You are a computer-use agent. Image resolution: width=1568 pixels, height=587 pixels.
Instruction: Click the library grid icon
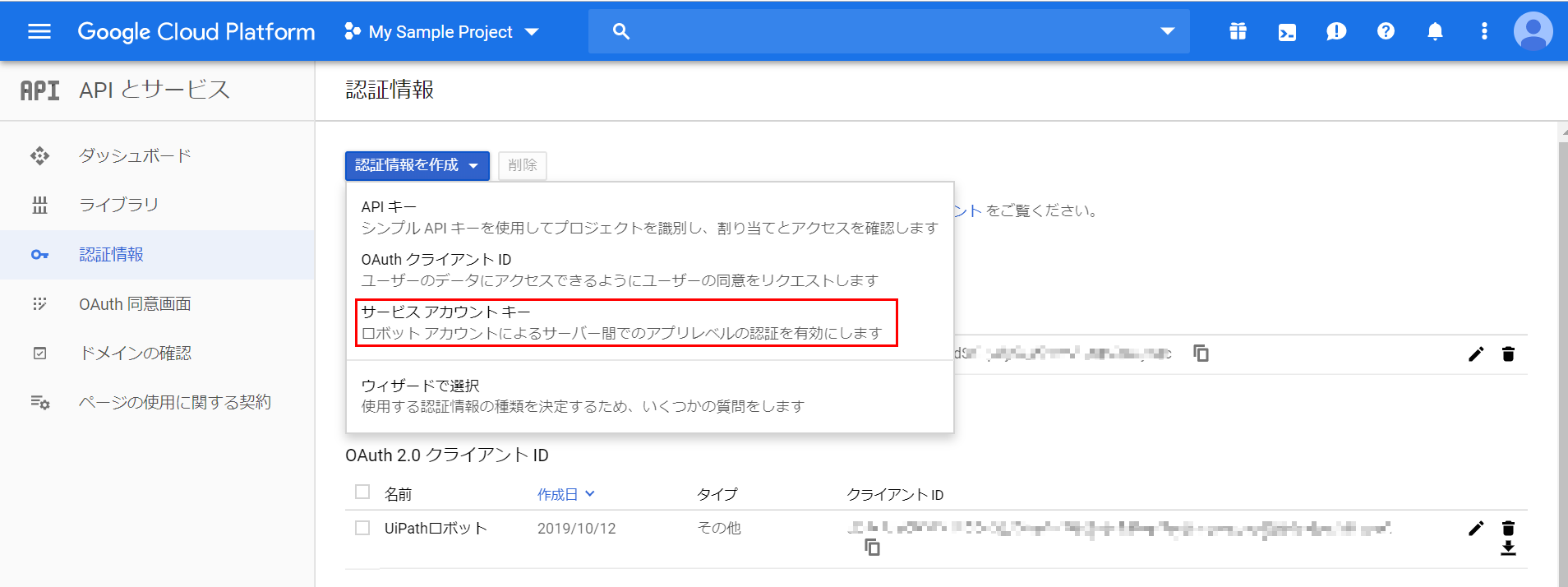39,205
